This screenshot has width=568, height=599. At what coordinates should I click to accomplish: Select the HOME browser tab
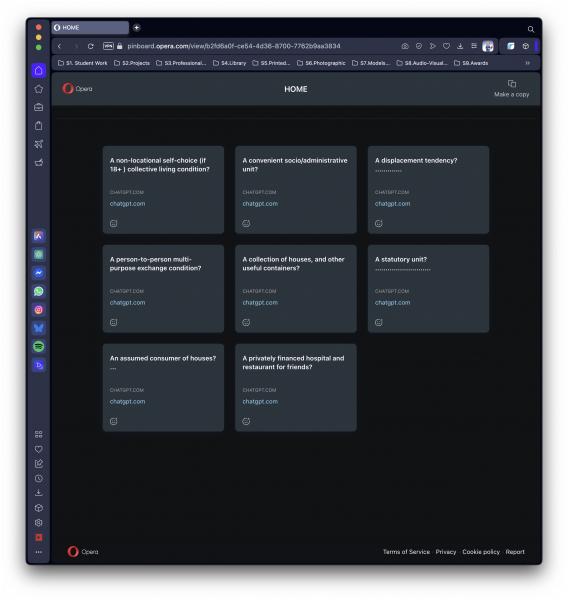[90, 28]
